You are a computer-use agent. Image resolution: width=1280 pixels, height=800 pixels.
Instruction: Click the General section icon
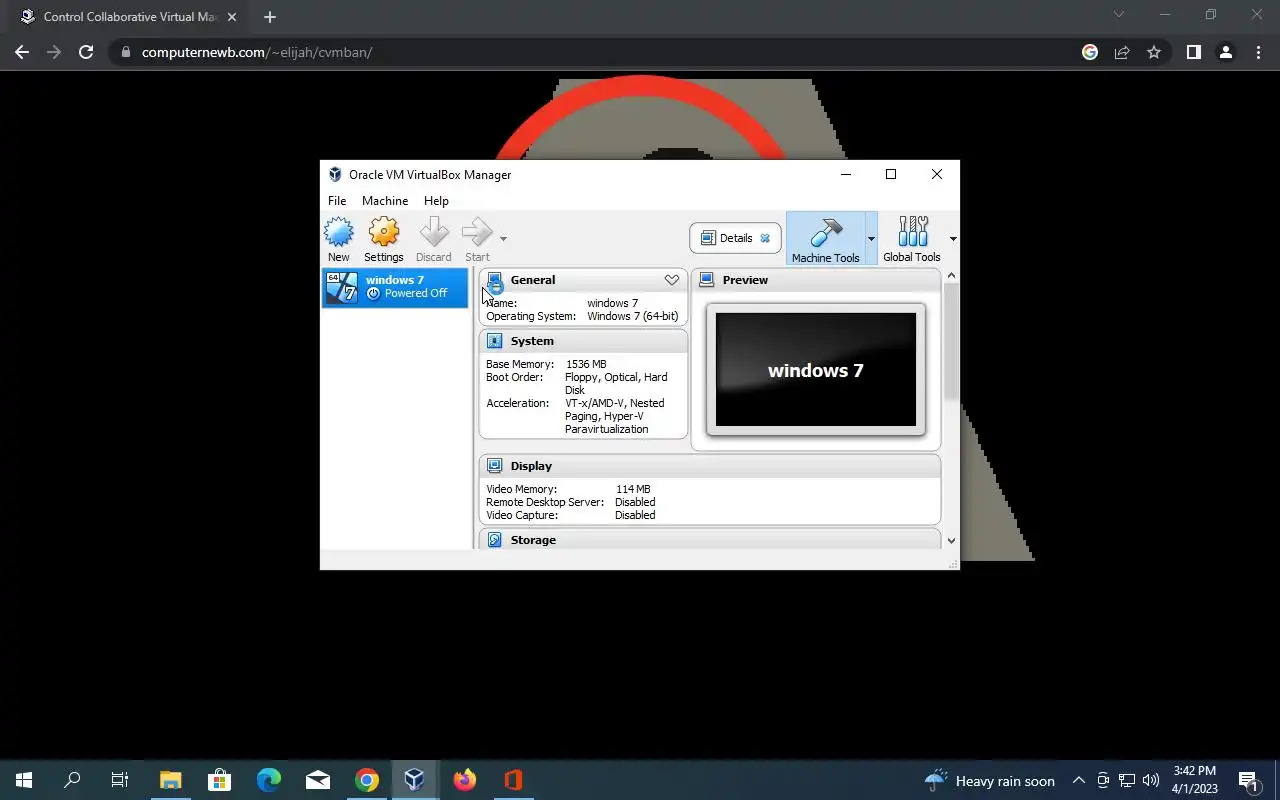[x=494, y=281]
